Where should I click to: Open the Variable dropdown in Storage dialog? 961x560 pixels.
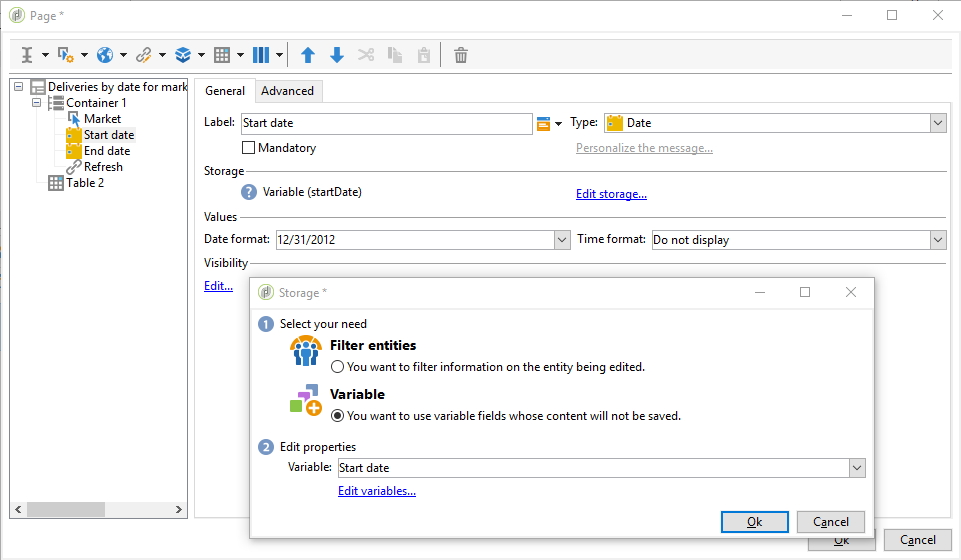856,468
